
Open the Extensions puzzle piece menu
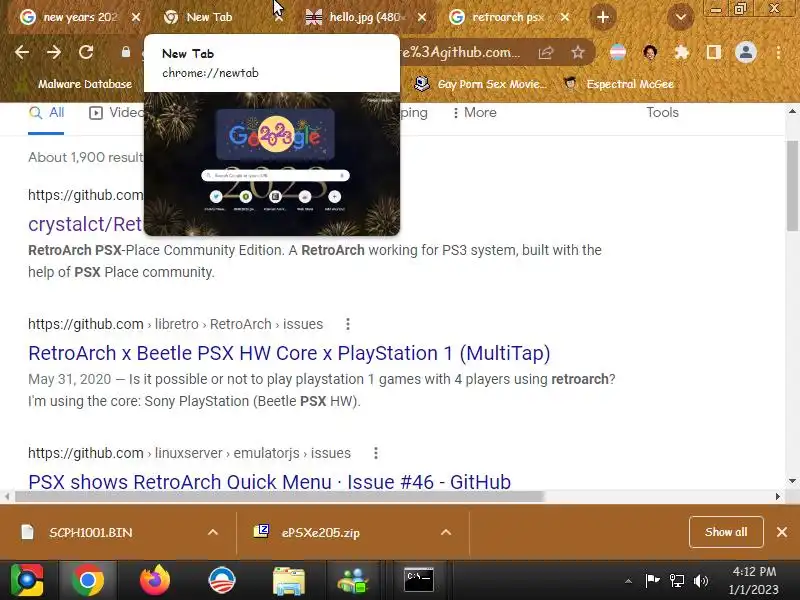coord(682,52)
